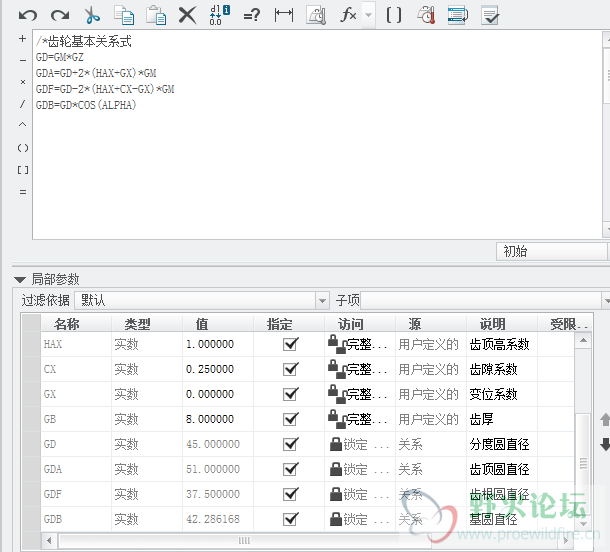Click horizontal scrollbar left arrow
The image size is (610, 552).
click(49, 540)
